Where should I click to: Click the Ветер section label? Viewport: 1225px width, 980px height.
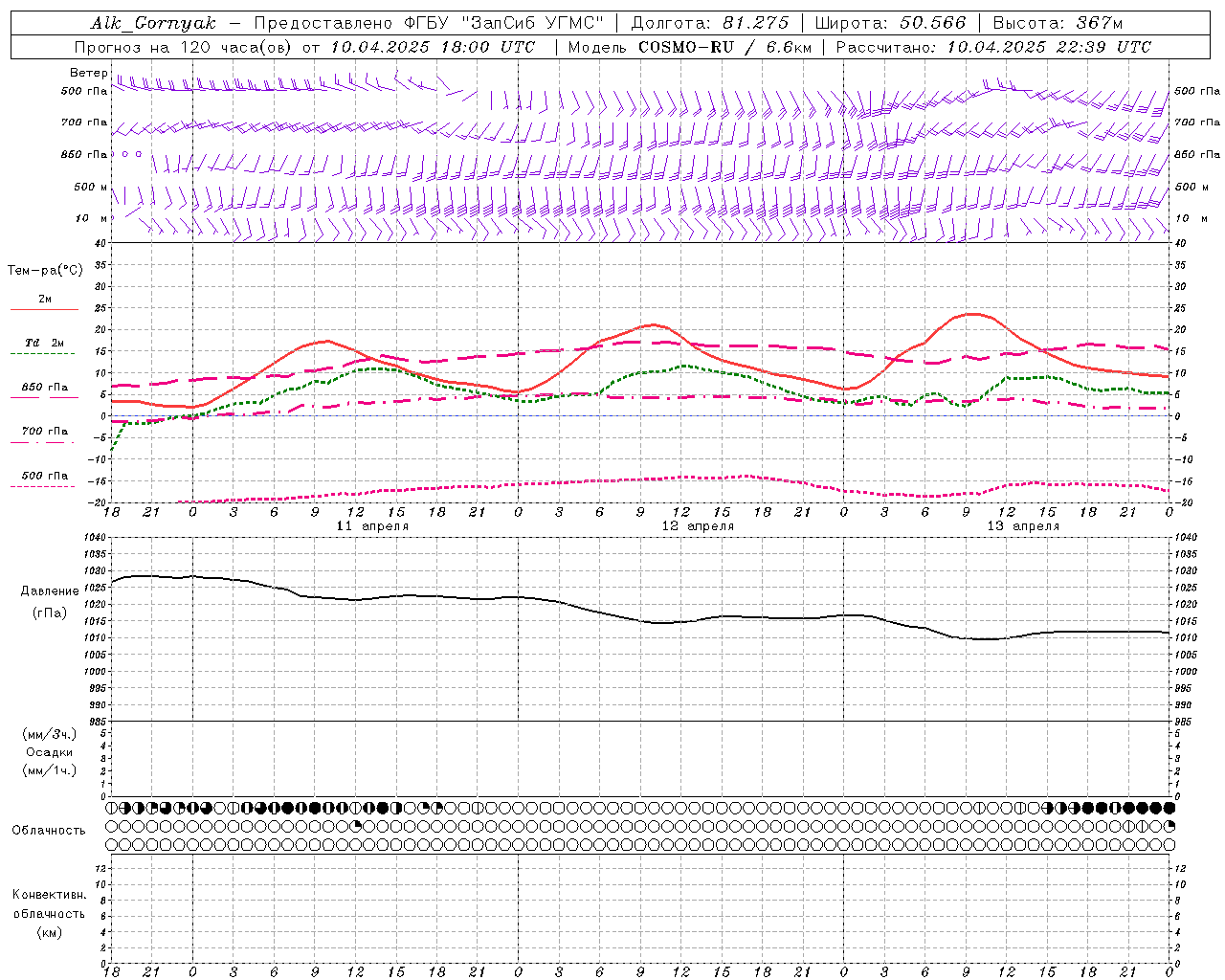pyautogui.click(x=88, y=73)
